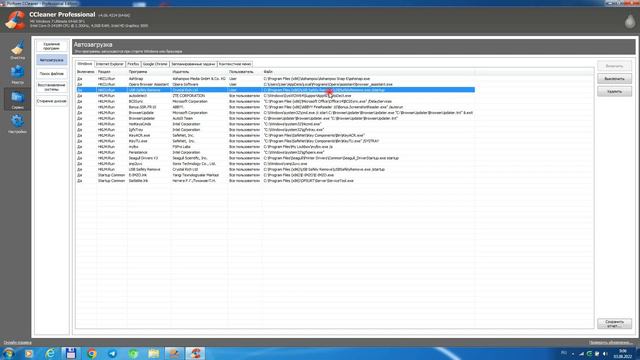Image resolution: width=640 pixels, height=360 pixels.
Task: Click the AutoIt Team publisher cell
Action: pyautogui.click(x=182, y=118)
